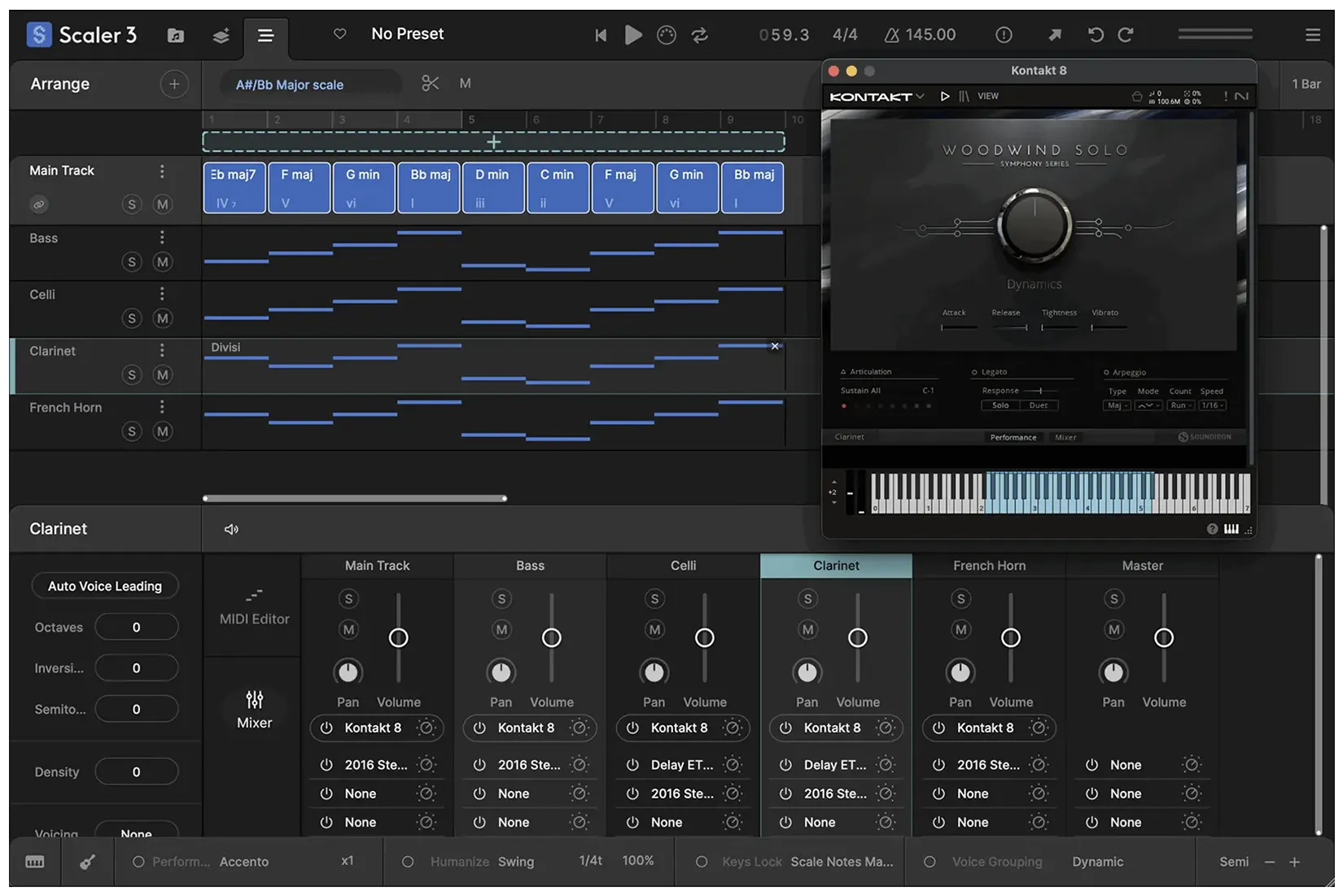The width and height of the screenshot is (1343, 896).
Task: Show the keyboard view icon in footer
Action: tap(35, 862)
